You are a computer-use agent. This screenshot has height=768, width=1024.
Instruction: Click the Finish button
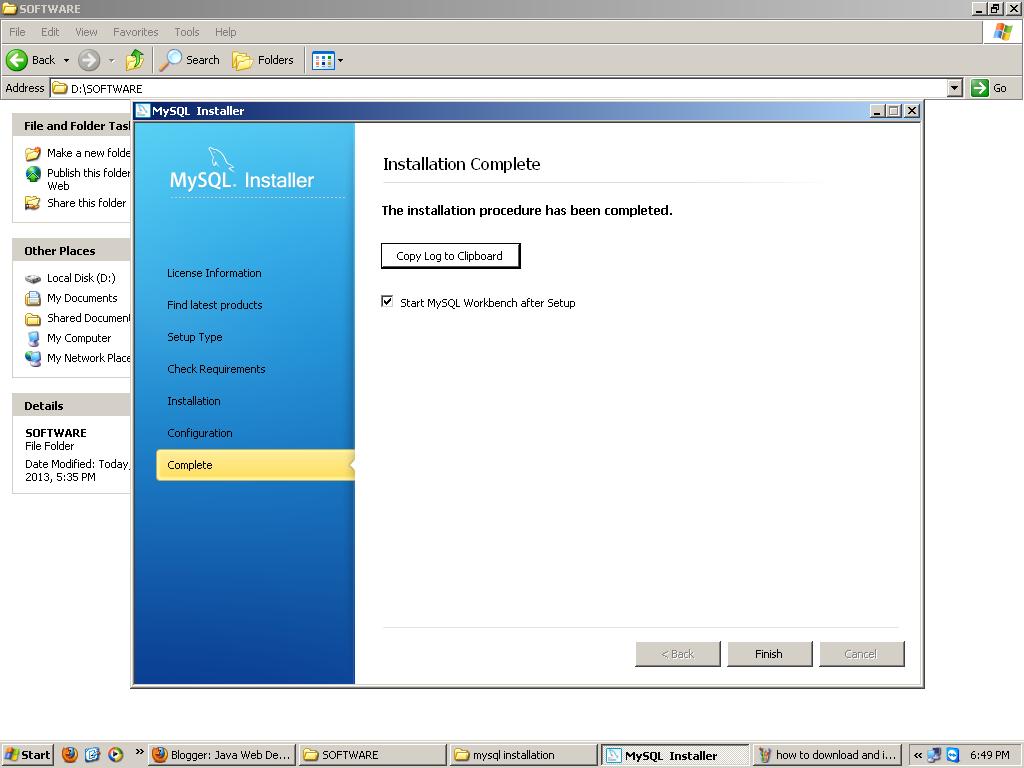click(769, 653)
